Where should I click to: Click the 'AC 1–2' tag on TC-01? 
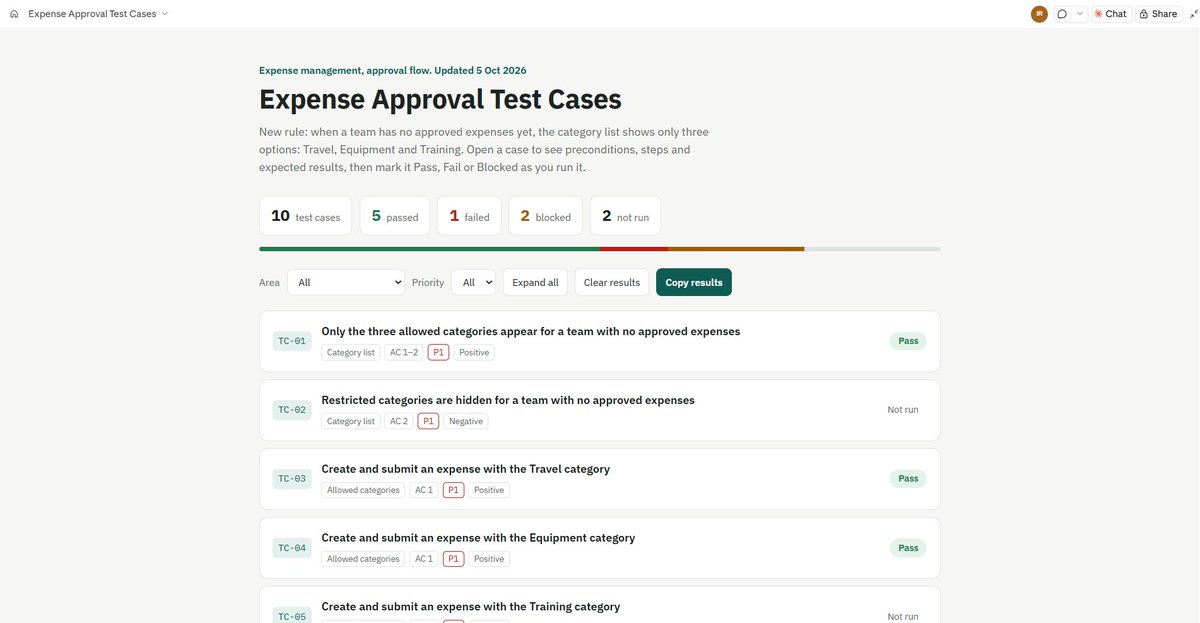tap(404, 352)
